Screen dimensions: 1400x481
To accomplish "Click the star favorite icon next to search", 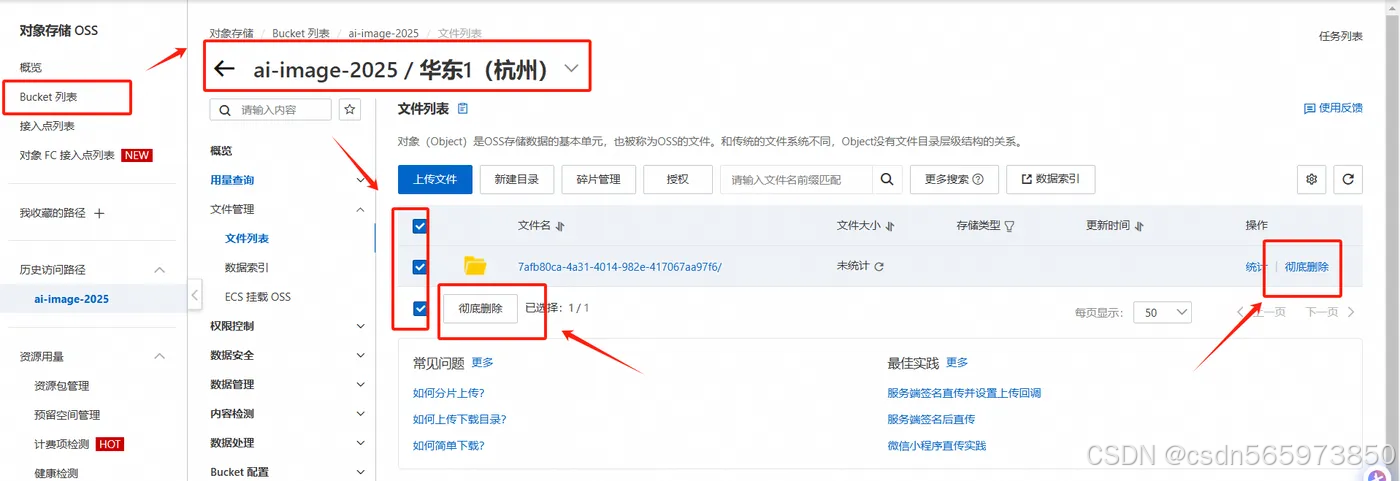I will click(350, 109).
